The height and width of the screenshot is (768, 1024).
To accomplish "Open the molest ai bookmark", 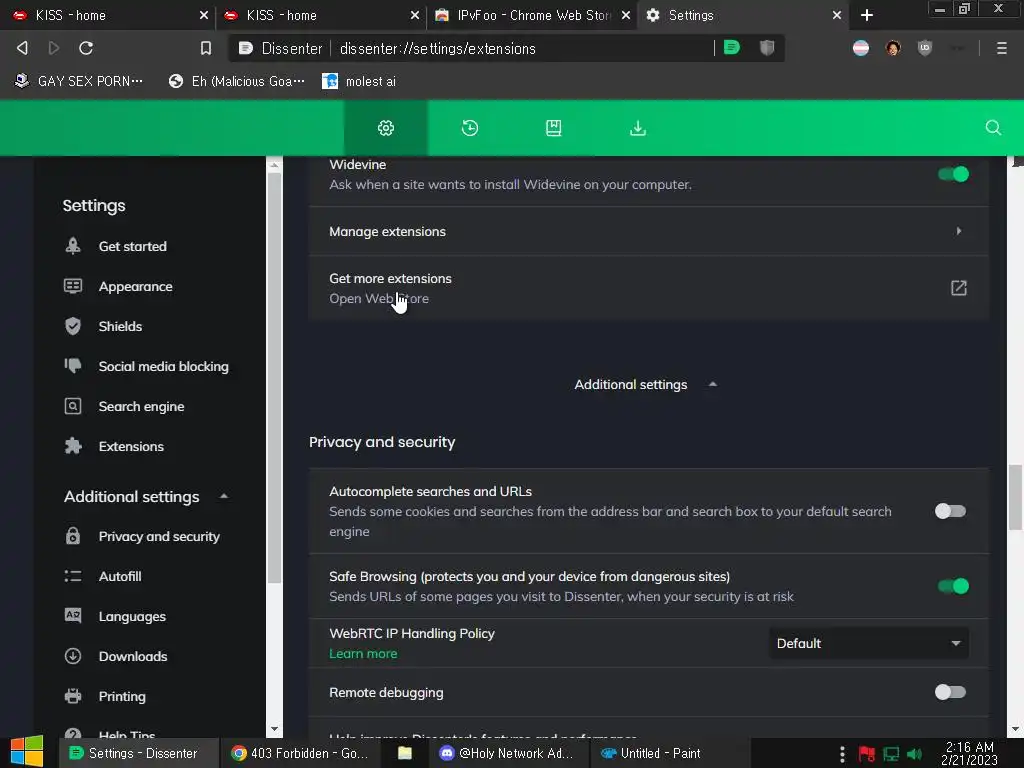I will click(x=359, y=81).
